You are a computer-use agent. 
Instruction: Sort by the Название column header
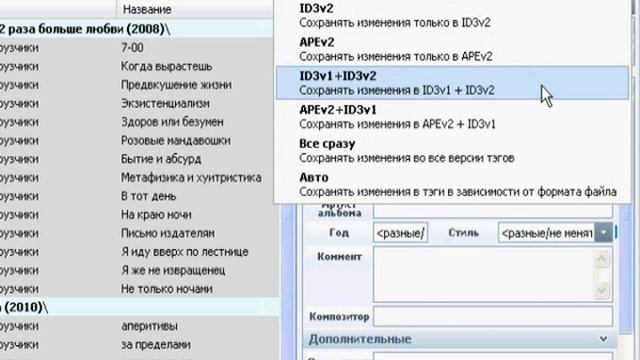click(147, 9)
